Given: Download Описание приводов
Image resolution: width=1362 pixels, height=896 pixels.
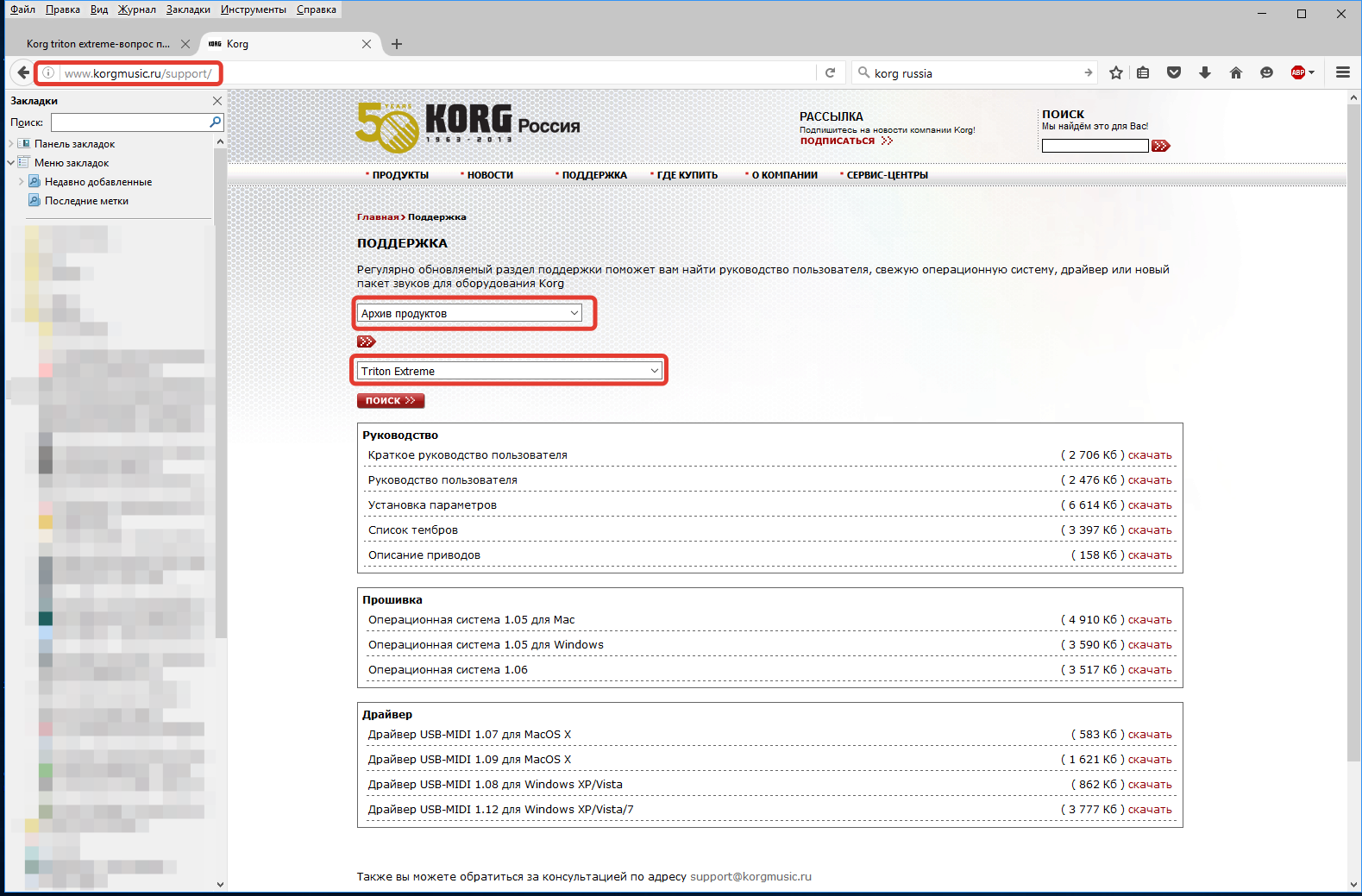Looking at the screenshot, I should 1150,555.
